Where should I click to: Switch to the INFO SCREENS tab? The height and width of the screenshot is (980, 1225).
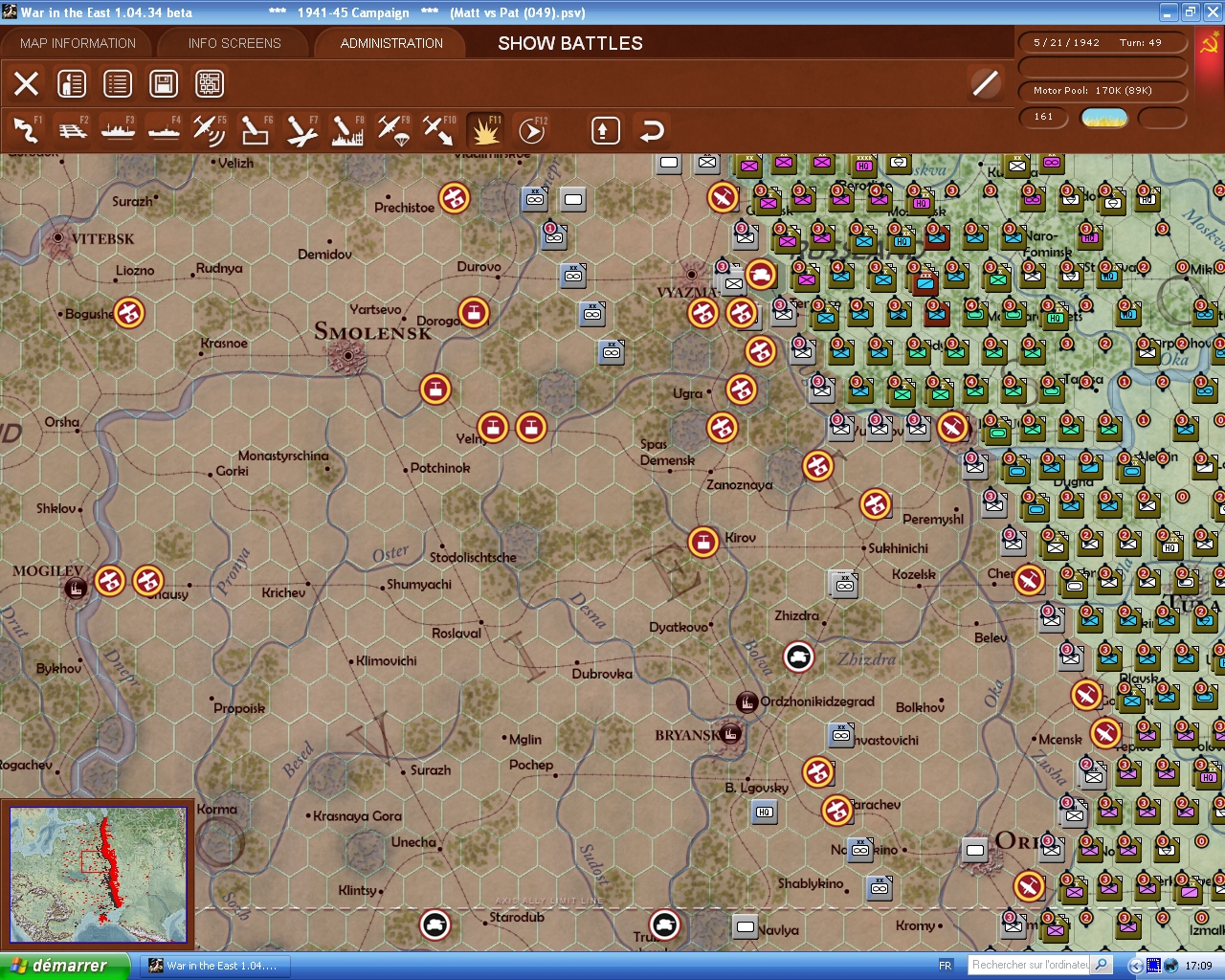(234, 43)
